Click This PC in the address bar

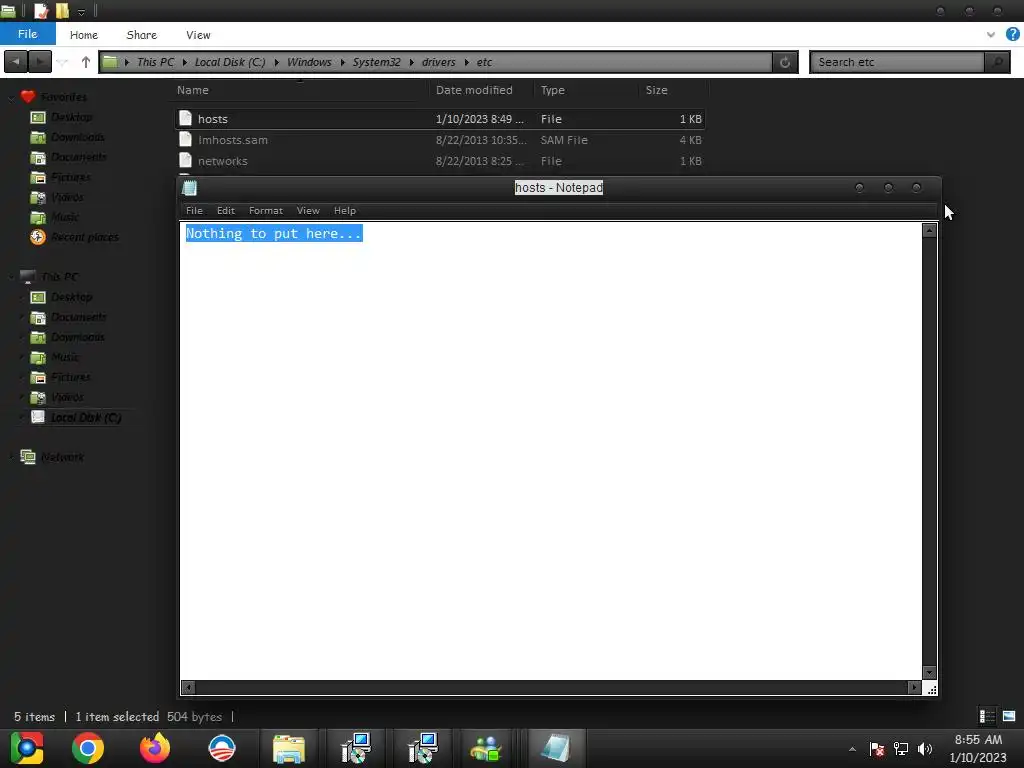(x=155, y=62)
